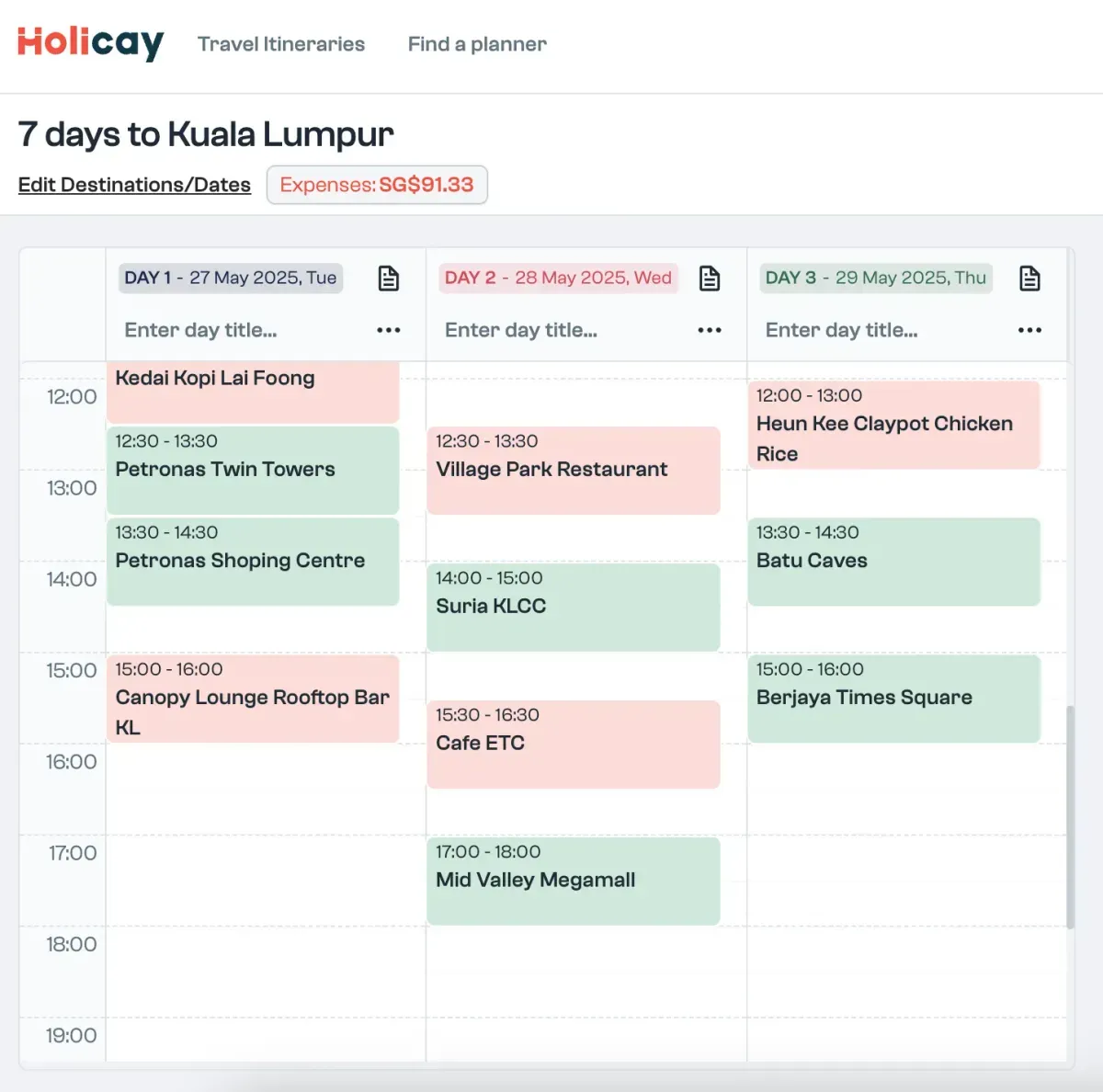Click Edit Destinations/Dates link
Screen dimensions: 1103x1092
[x=134, y=185]
